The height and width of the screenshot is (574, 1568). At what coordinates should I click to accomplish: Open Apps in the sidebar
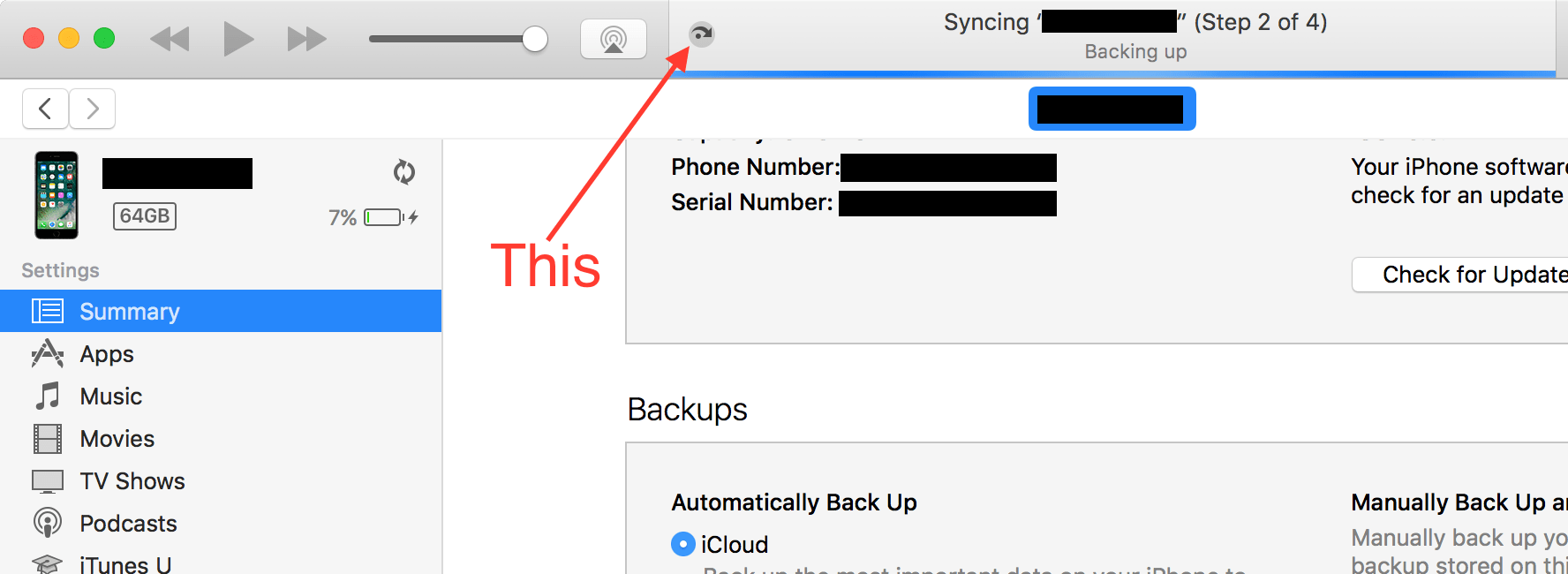click(x=107, y=354)
